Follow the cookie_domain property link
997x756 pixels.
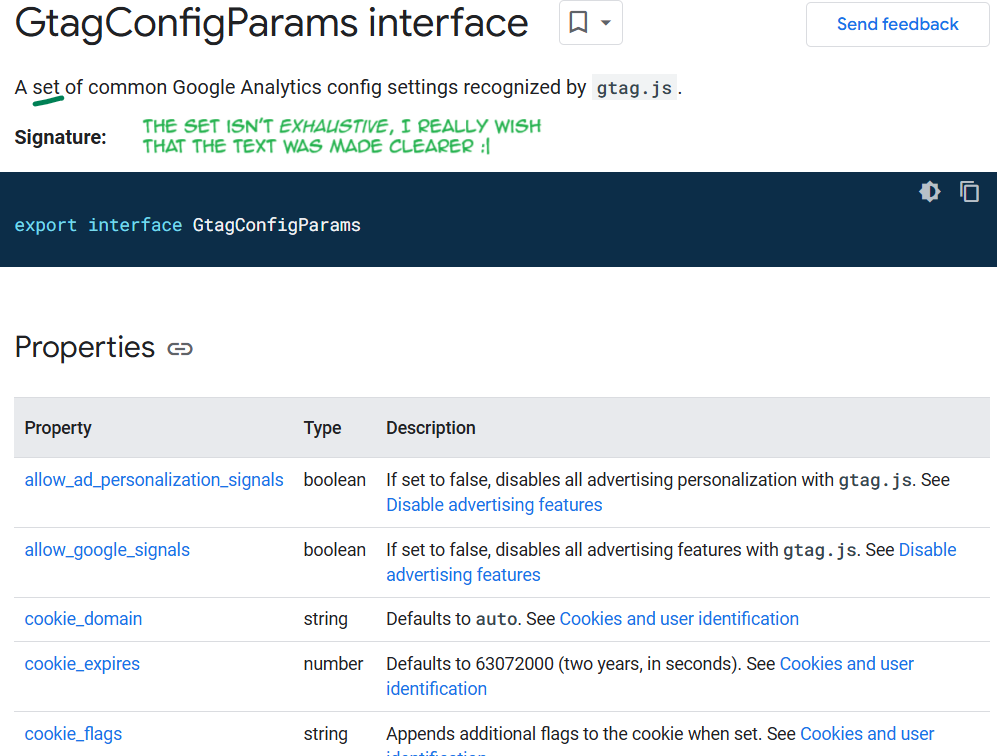(x=83, y=619)
